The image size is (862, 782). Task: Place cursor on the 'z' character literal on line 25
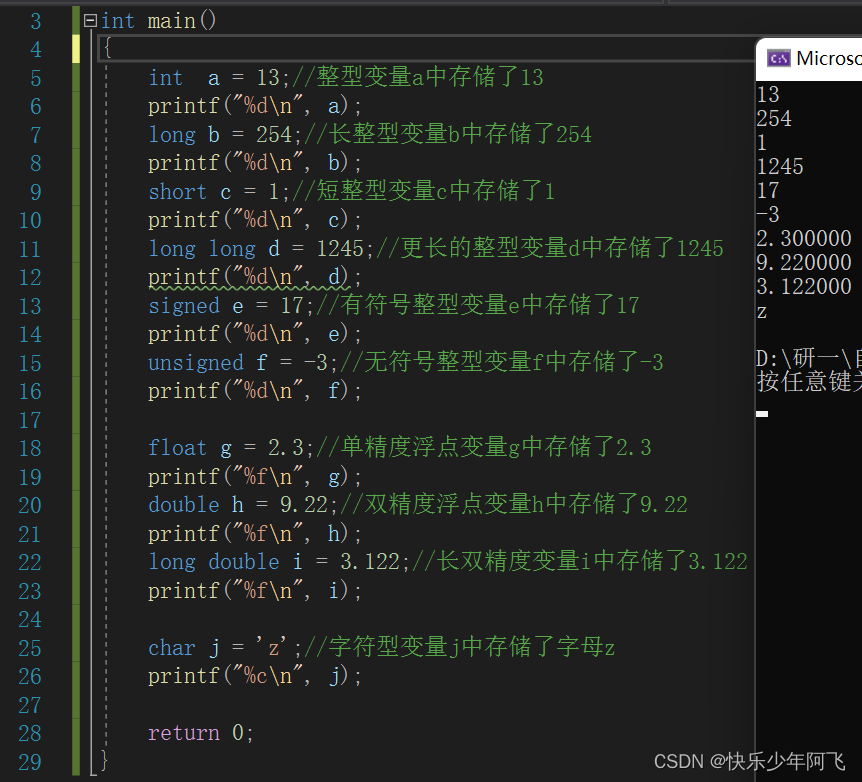pos(273,647)
